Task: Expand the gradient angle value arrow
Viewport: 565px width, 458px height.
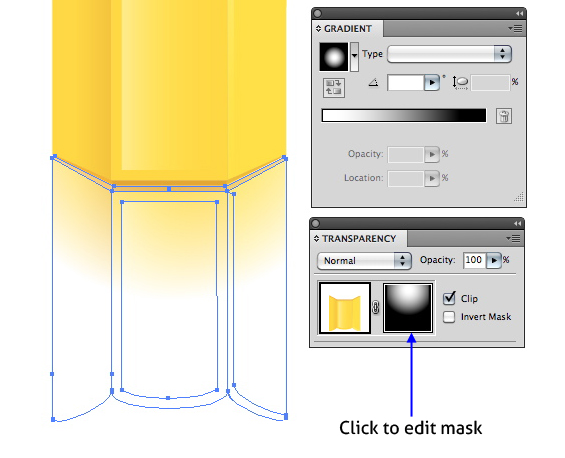Action: [x=432, y=83]
